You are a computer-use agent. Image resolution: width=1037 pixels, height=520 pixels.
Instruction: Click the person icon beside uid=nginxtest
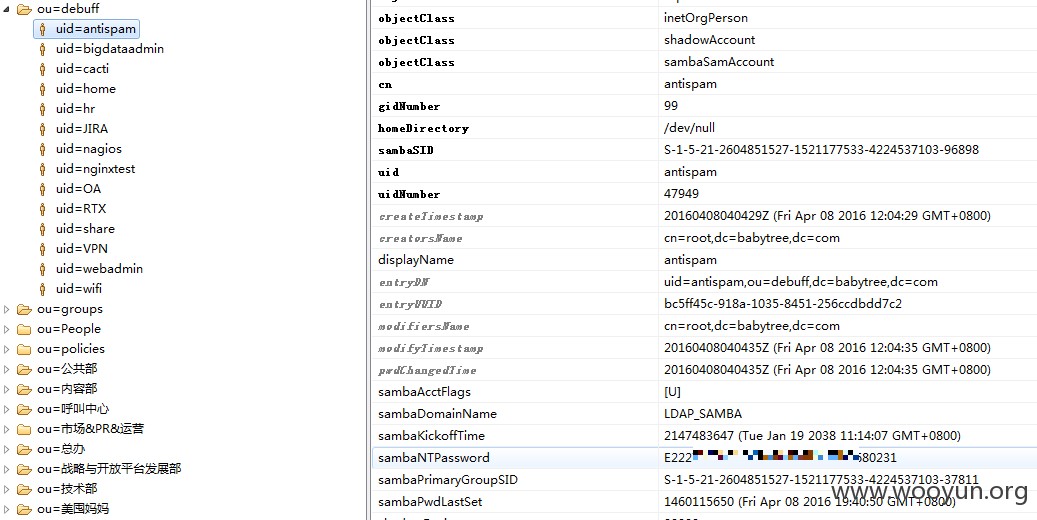[x=43, y=169]
